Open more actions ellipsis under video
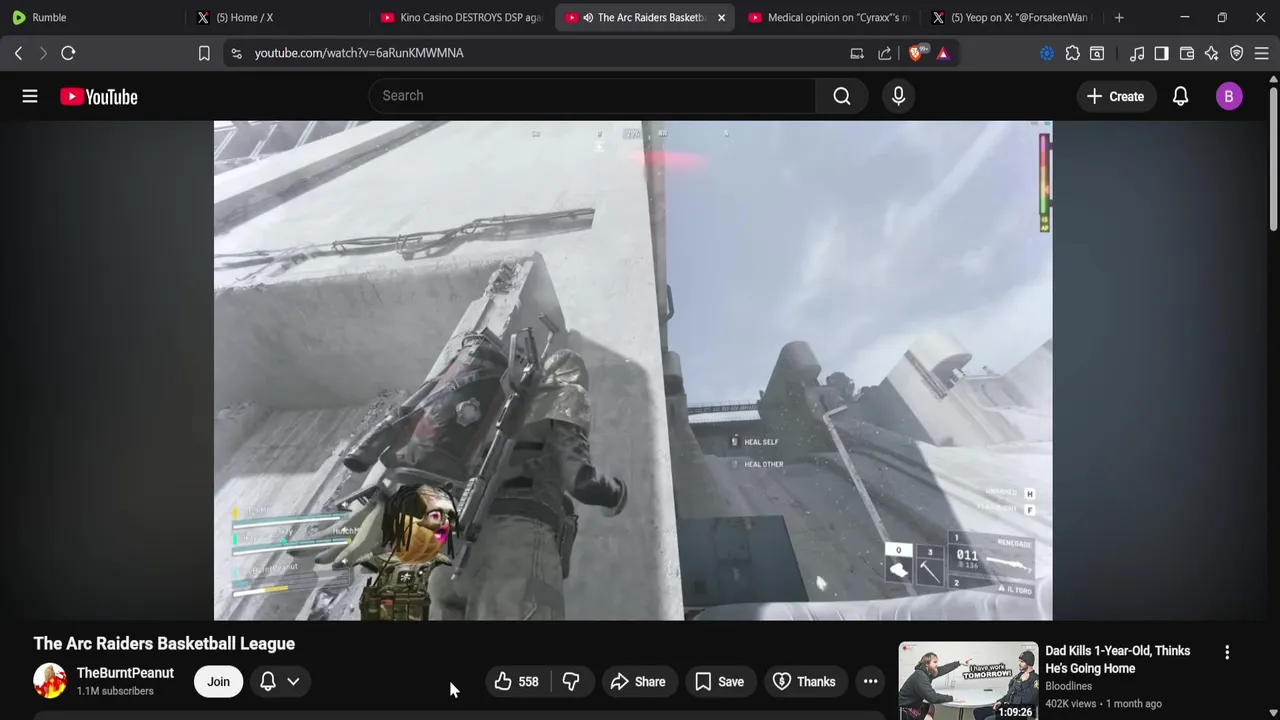1280x720 pixels. (870, 682)
